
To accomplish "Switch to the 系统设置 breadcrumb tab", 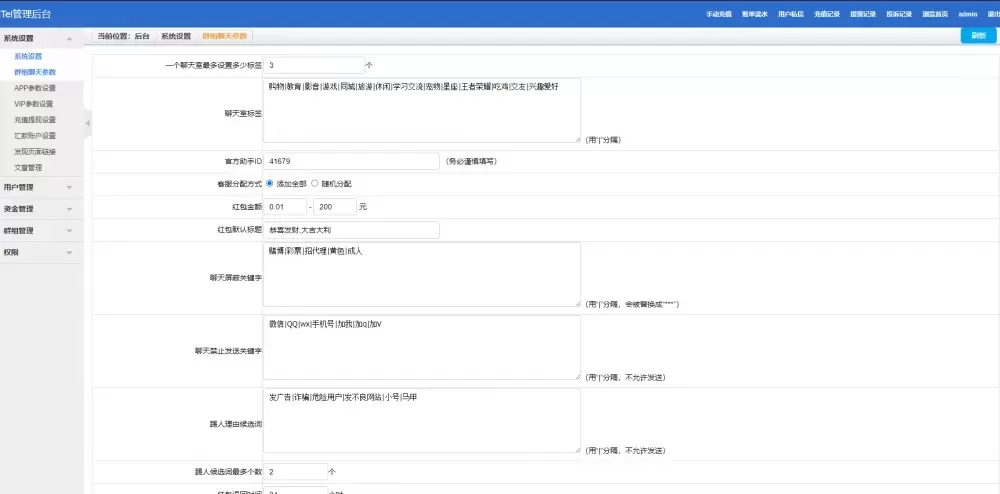I will pyautogui.click(x=176, y=35).
